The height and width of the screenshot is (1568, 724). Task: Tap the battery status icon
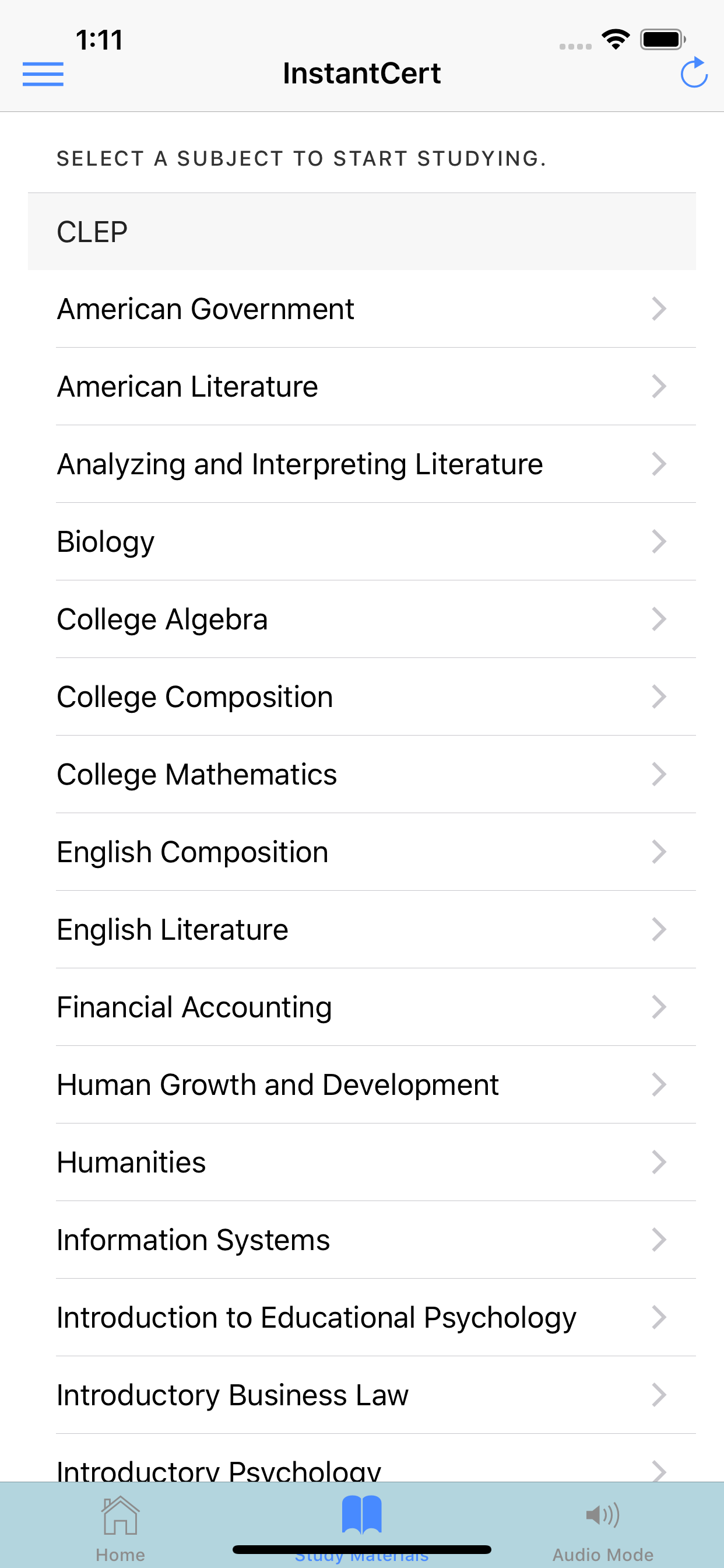[x=662, y=40]
